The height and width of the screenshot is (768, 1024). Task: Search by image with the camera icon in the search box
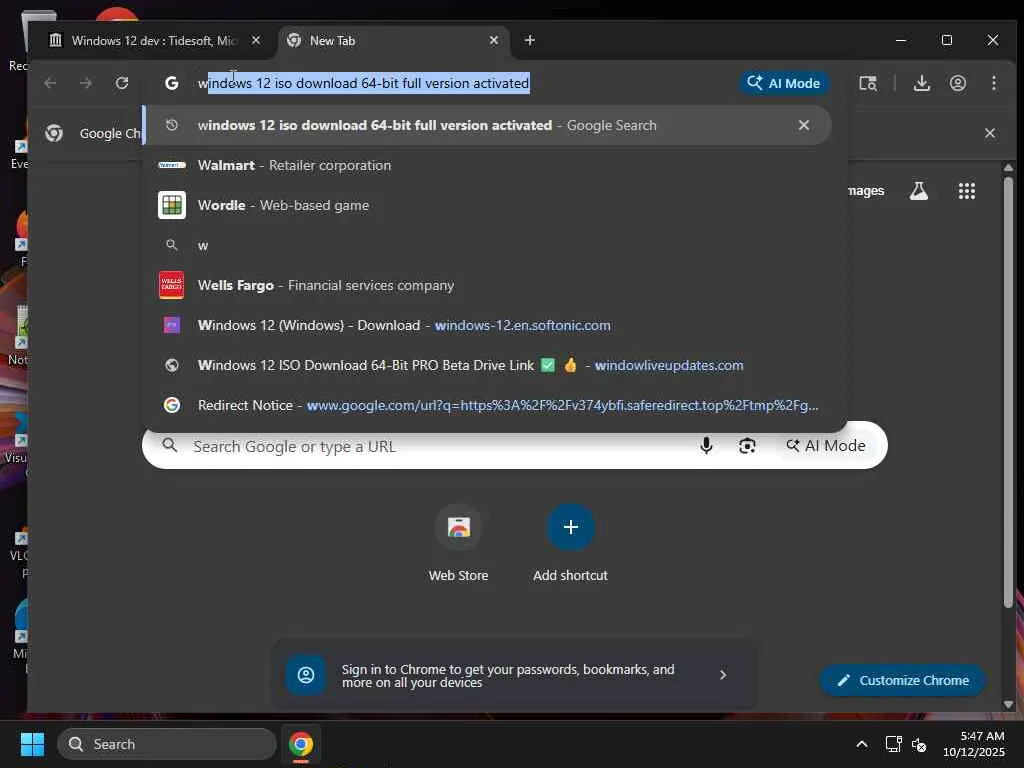click(747, 445)
